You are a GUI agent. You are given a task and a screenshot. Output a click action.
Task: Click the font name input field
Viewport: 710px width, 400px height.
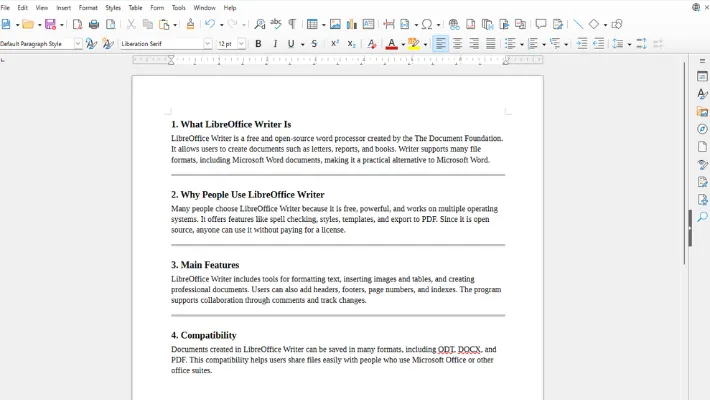(x=162, y=43)
